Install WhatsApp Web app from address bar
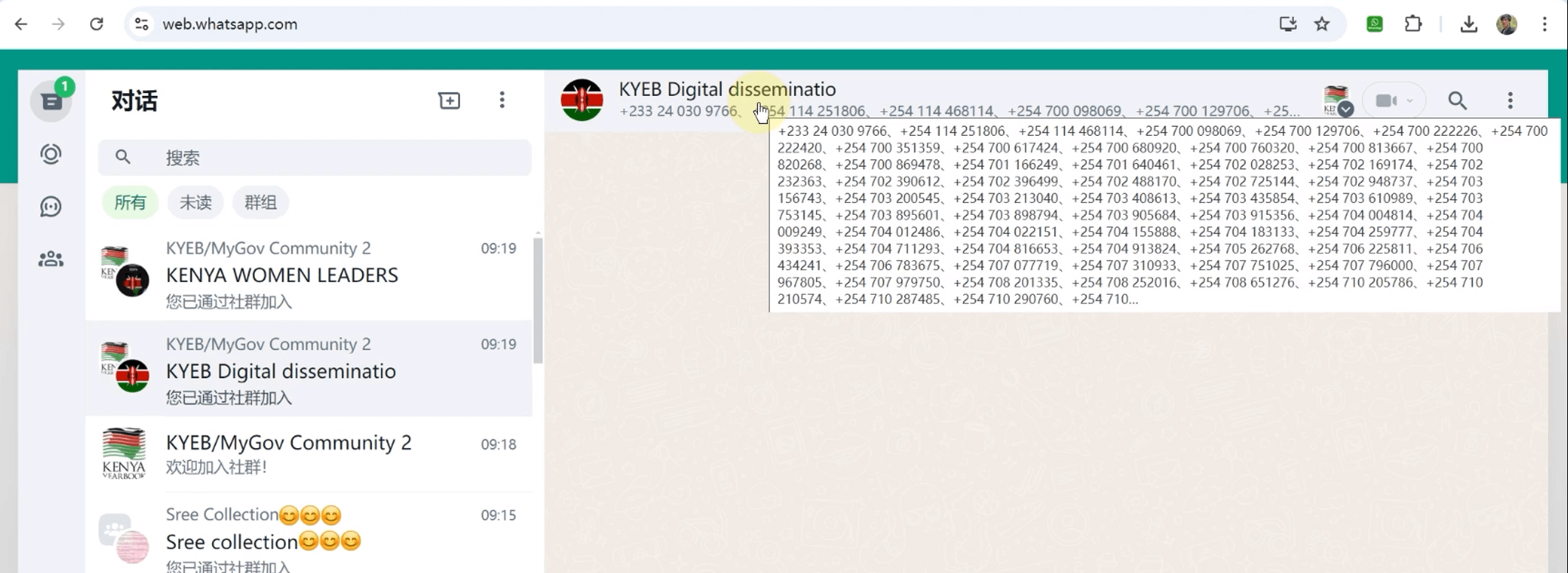This screenshot has width=1568, height=573. pyautogui.click(x=1287, y=24)
